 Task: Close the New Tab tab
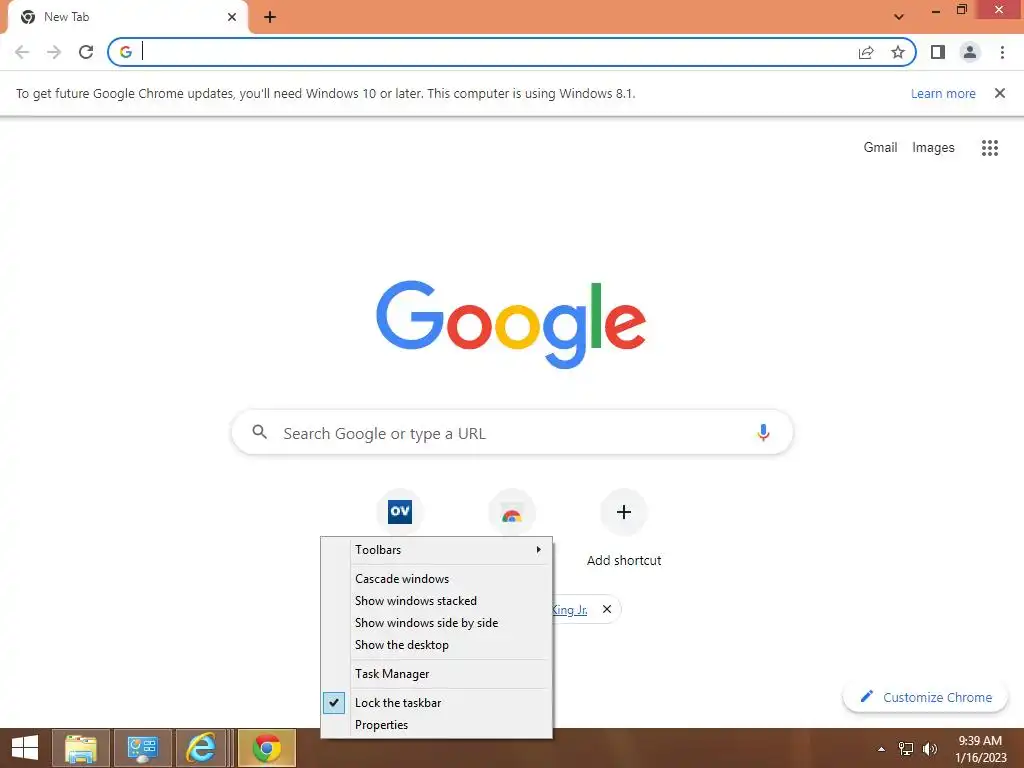click(231, 17)
